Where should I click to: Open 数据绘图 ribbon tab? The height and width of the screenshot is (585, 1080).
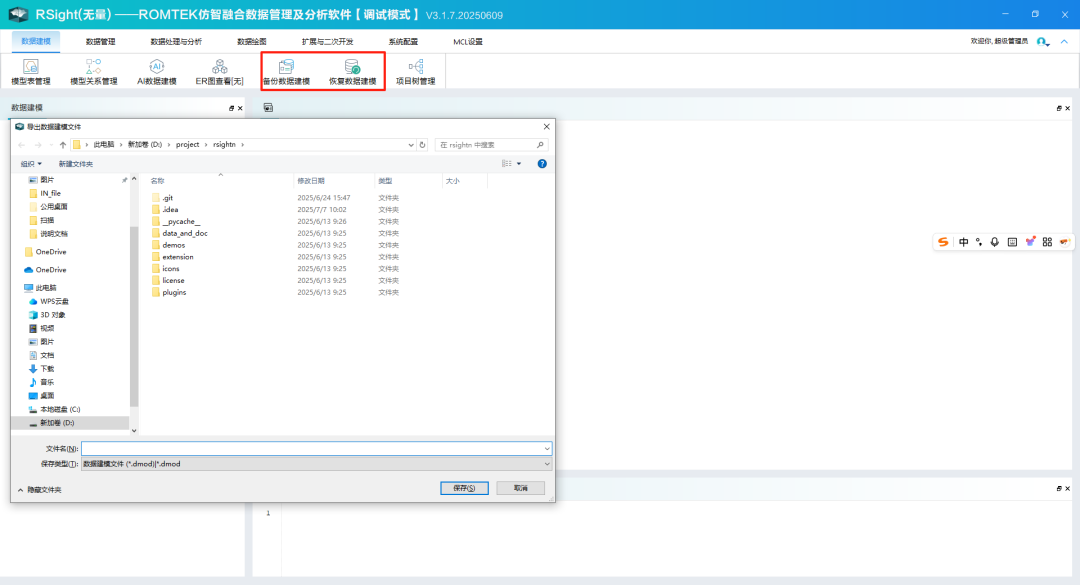(x=251, y=41)
